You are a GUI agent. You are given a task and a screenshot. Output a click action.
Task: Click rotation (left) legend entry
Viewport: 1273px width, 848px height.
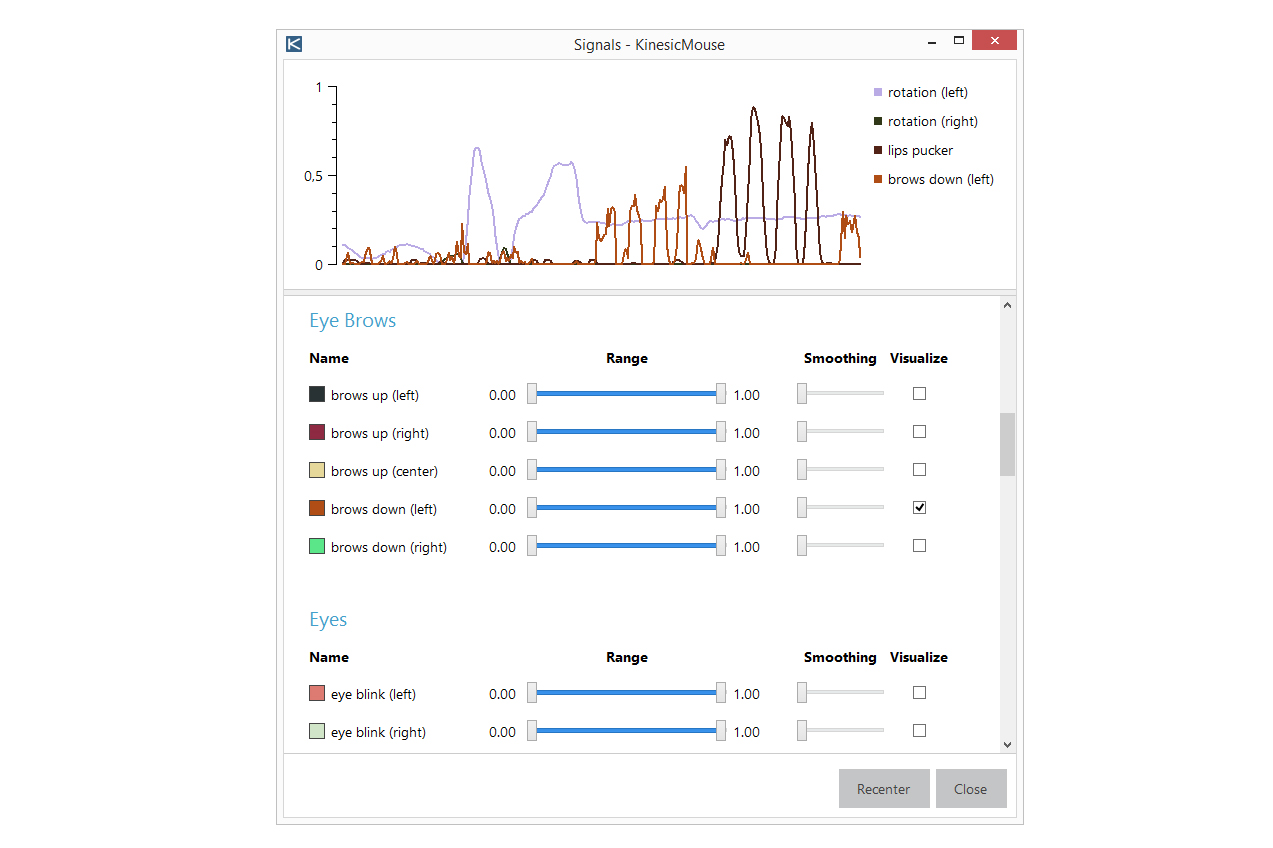click(x=921, y=92)
